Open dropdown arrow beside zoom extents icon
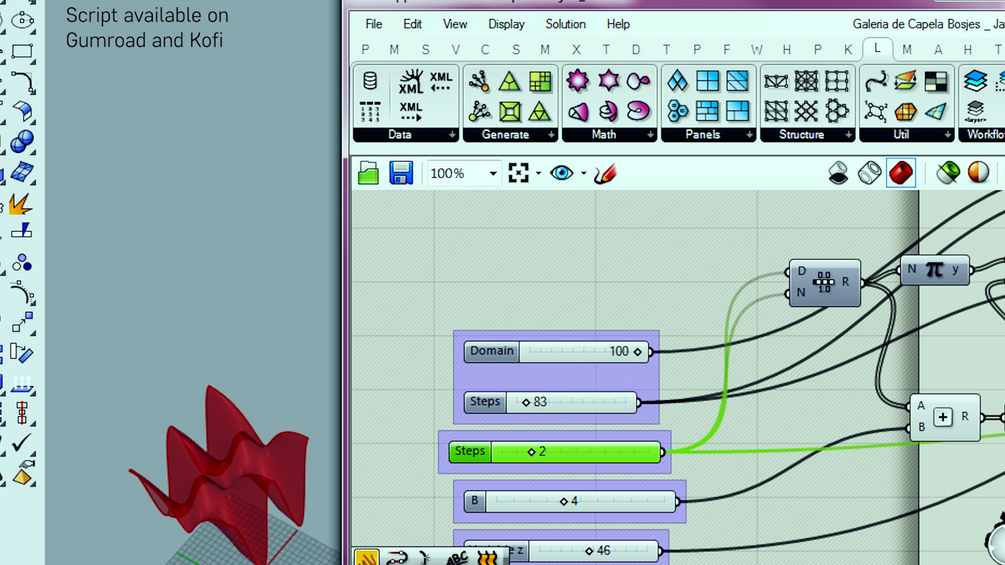This screenshot has height=565, width=1005. [538, 174]
